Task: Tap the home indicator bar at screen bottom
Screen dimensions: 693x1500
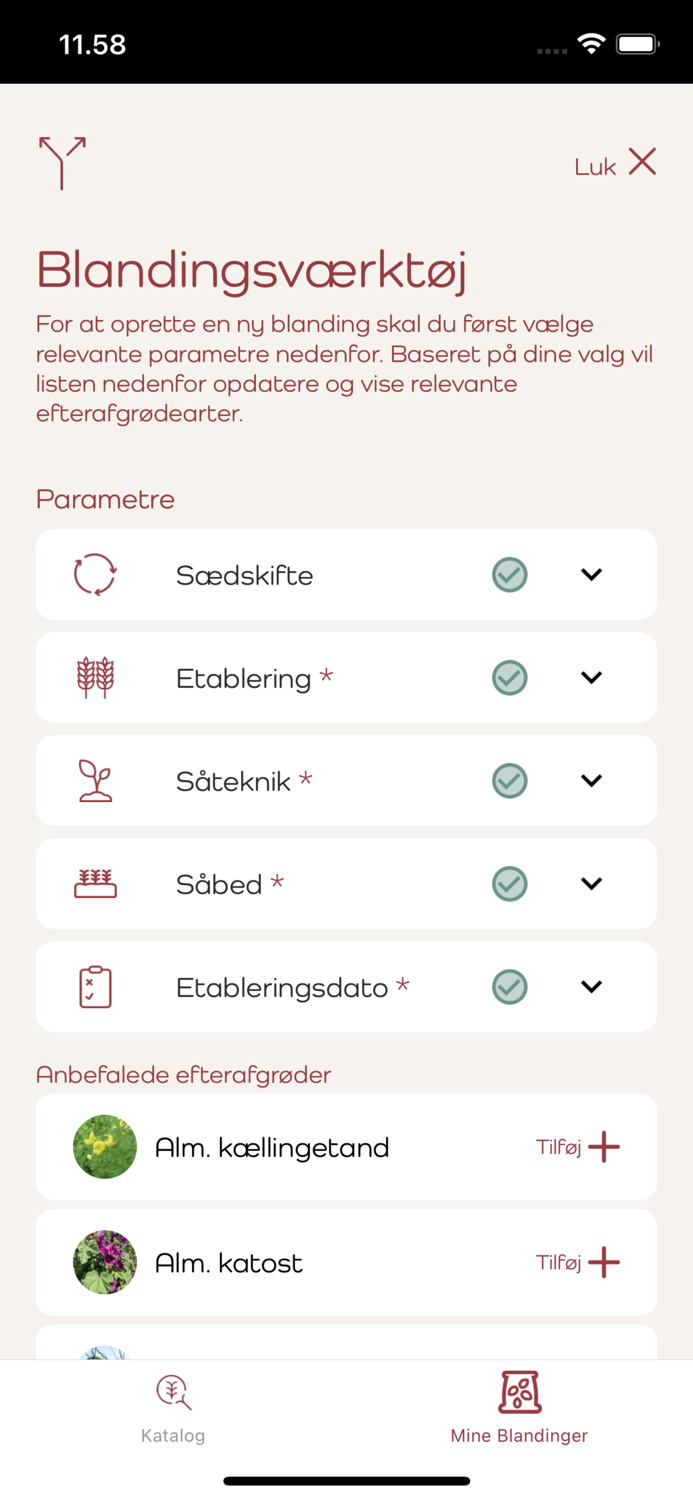Action: (x=346, y=1480)
